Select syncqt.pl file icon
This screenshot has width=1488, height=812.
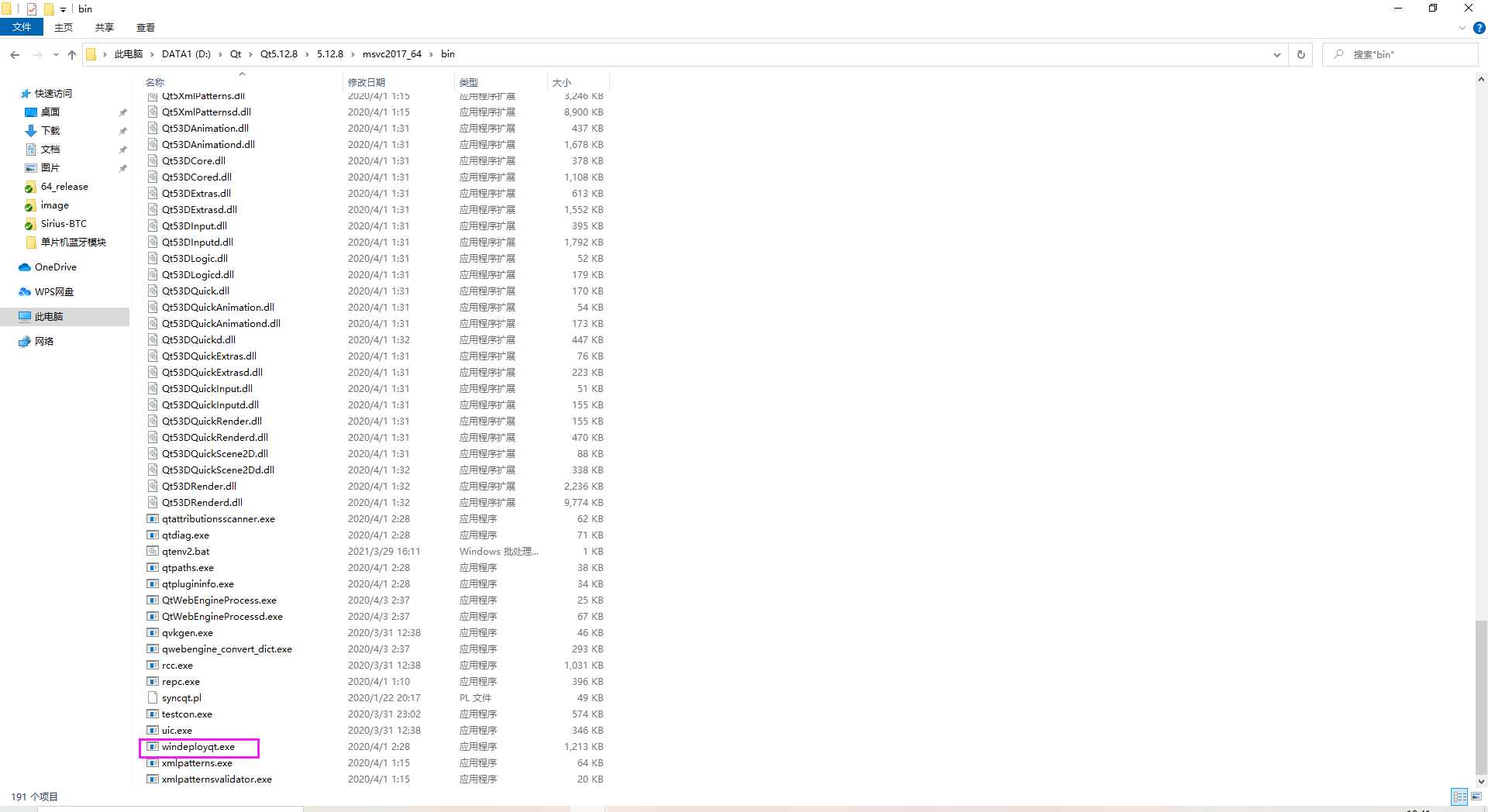[x=153, y=698]
